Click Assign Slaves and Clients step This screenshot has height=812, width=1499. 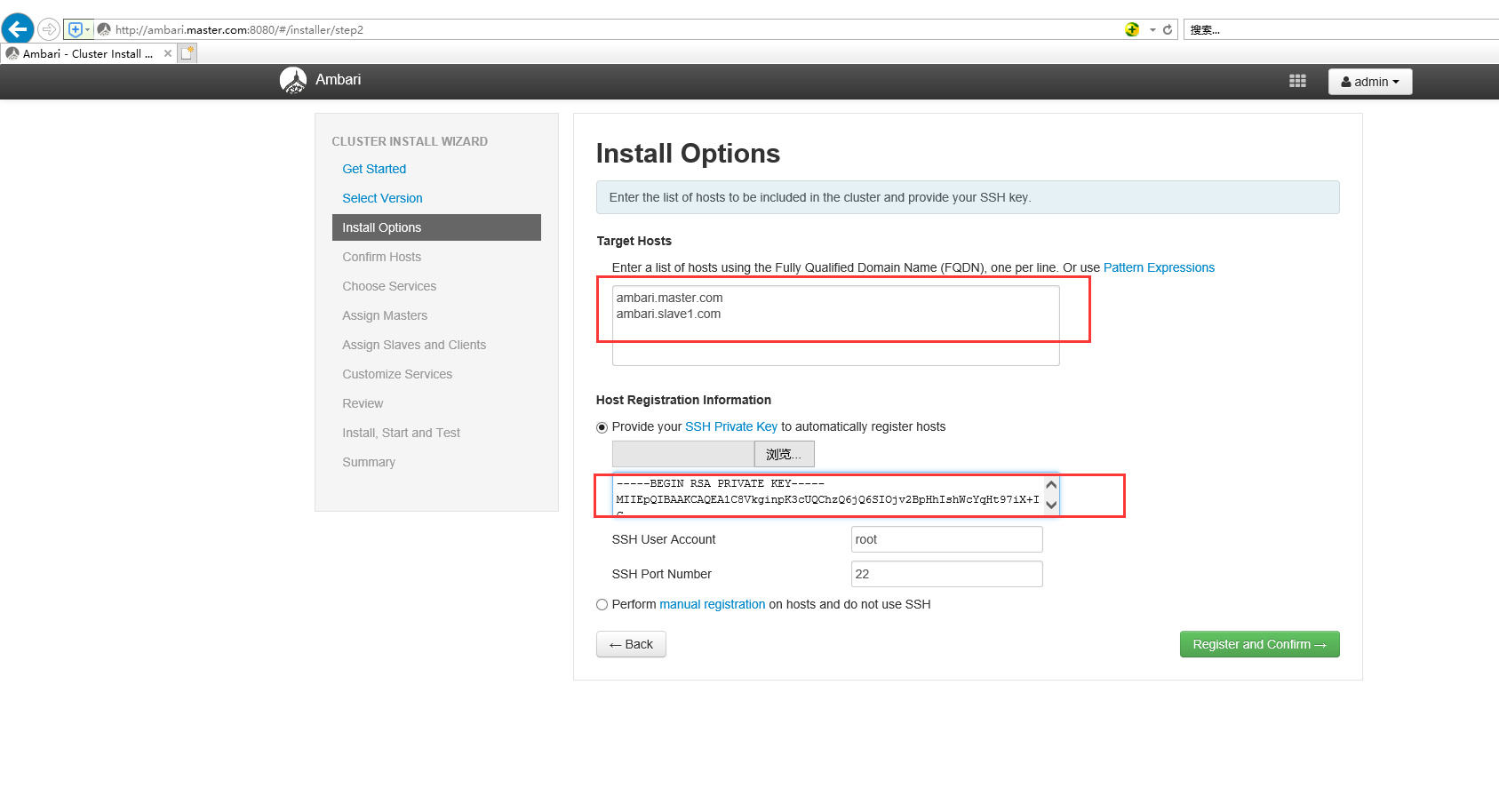(414, 345)
